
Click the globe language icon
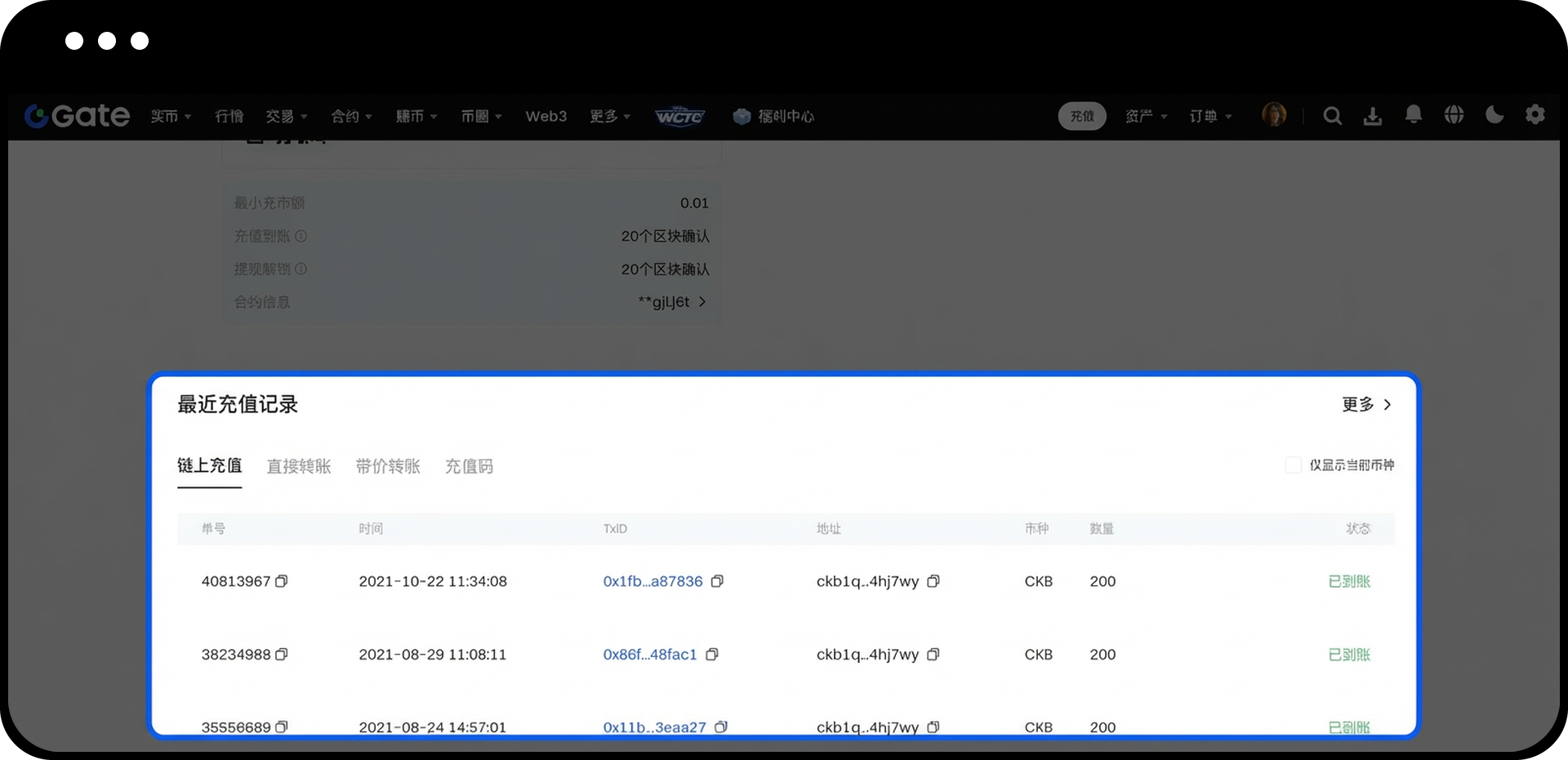coord(1454,115)
